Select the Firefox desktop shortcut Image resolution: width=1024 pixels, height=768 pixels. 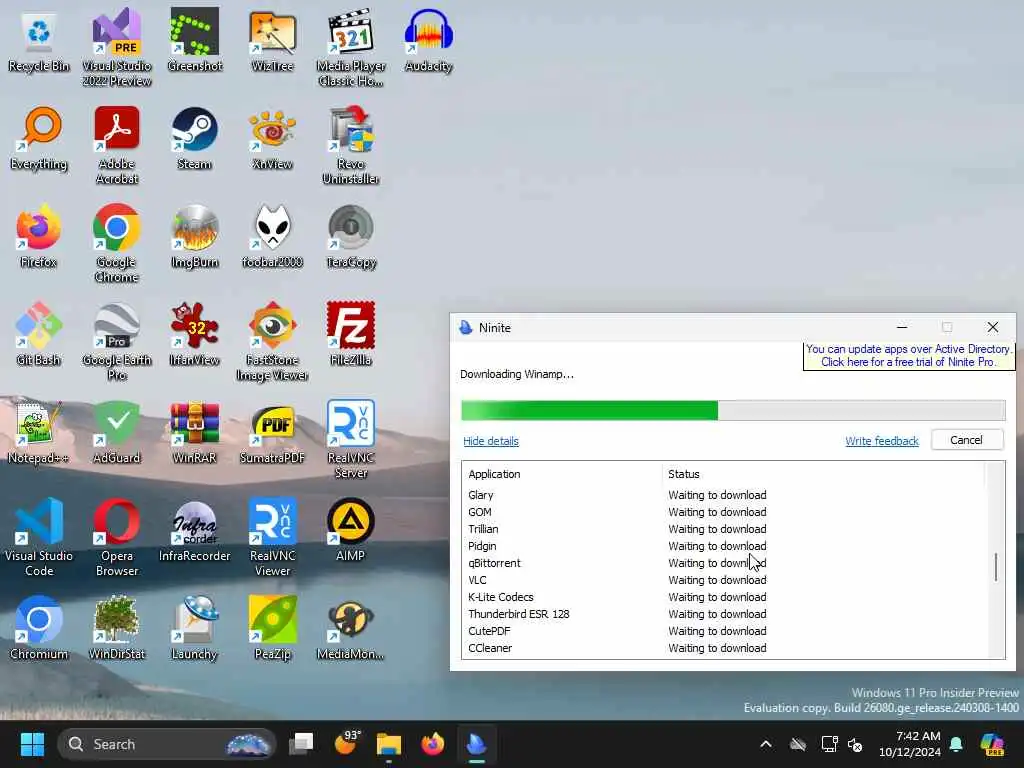coord(39,237)
